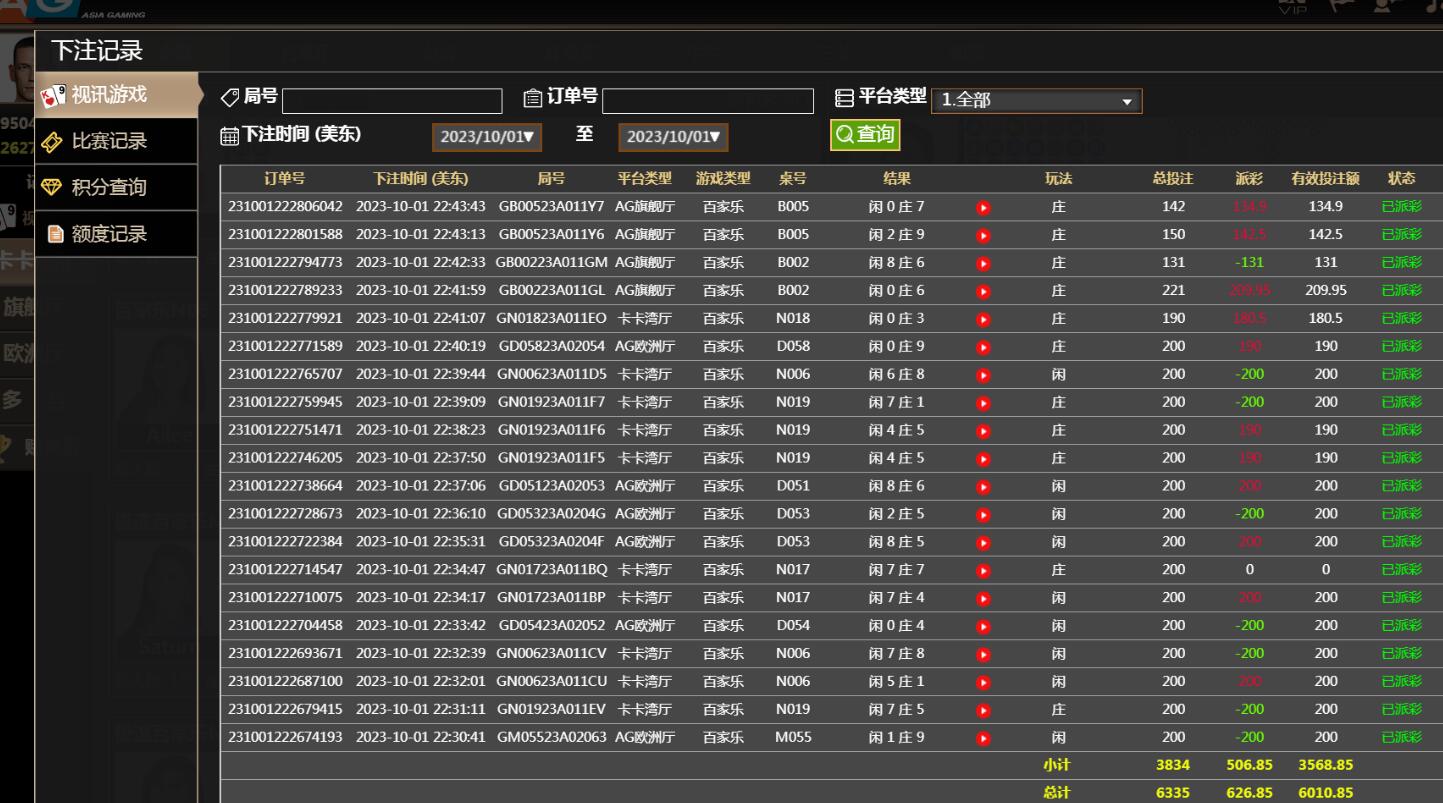The image size is (1443, 803).
Task: Play video replay for order 231001222738664
Action: pyautogui.click(x=983, y=487)
